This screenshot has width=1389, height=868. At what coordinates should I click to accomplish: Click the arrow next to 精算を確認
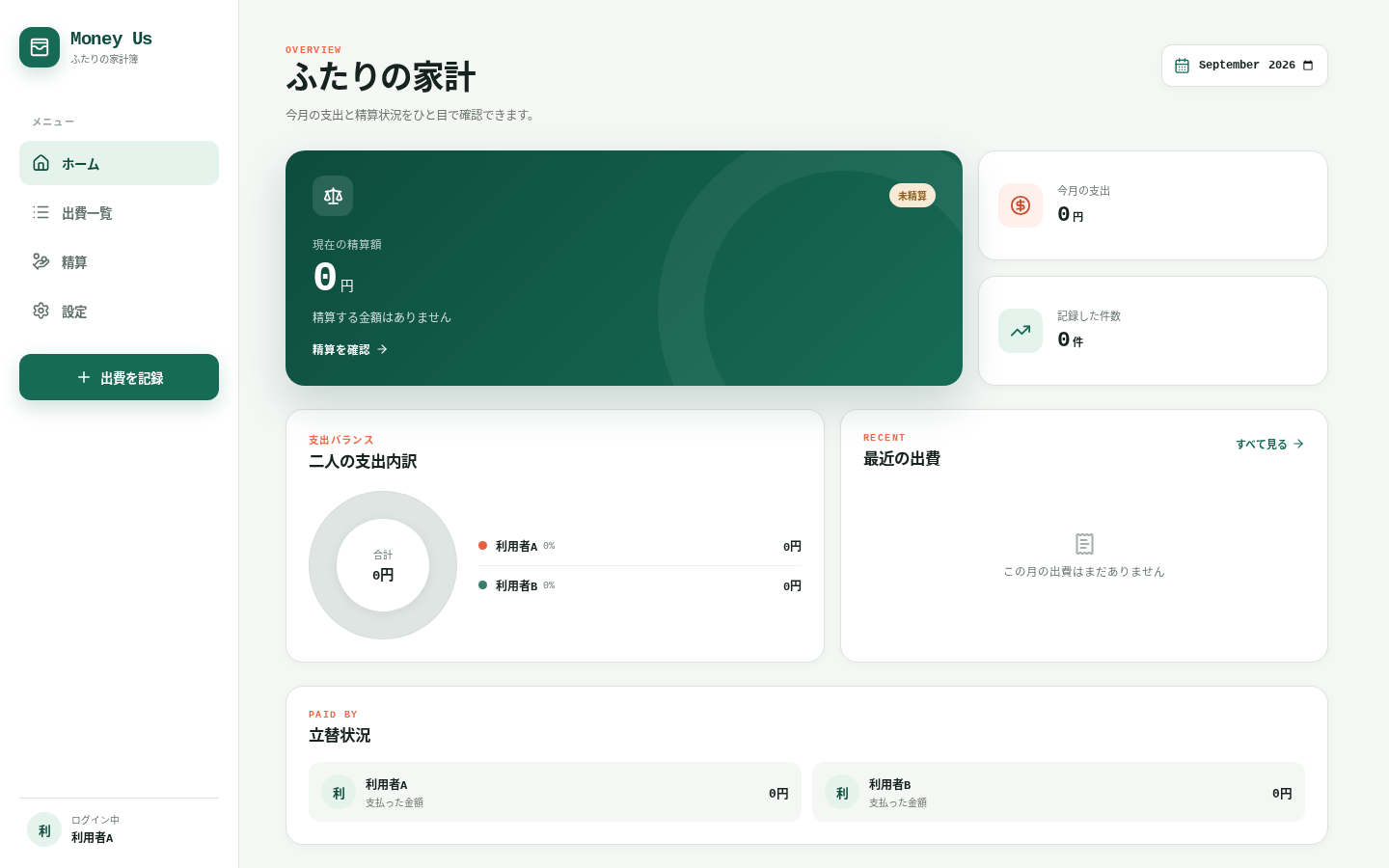382,349
